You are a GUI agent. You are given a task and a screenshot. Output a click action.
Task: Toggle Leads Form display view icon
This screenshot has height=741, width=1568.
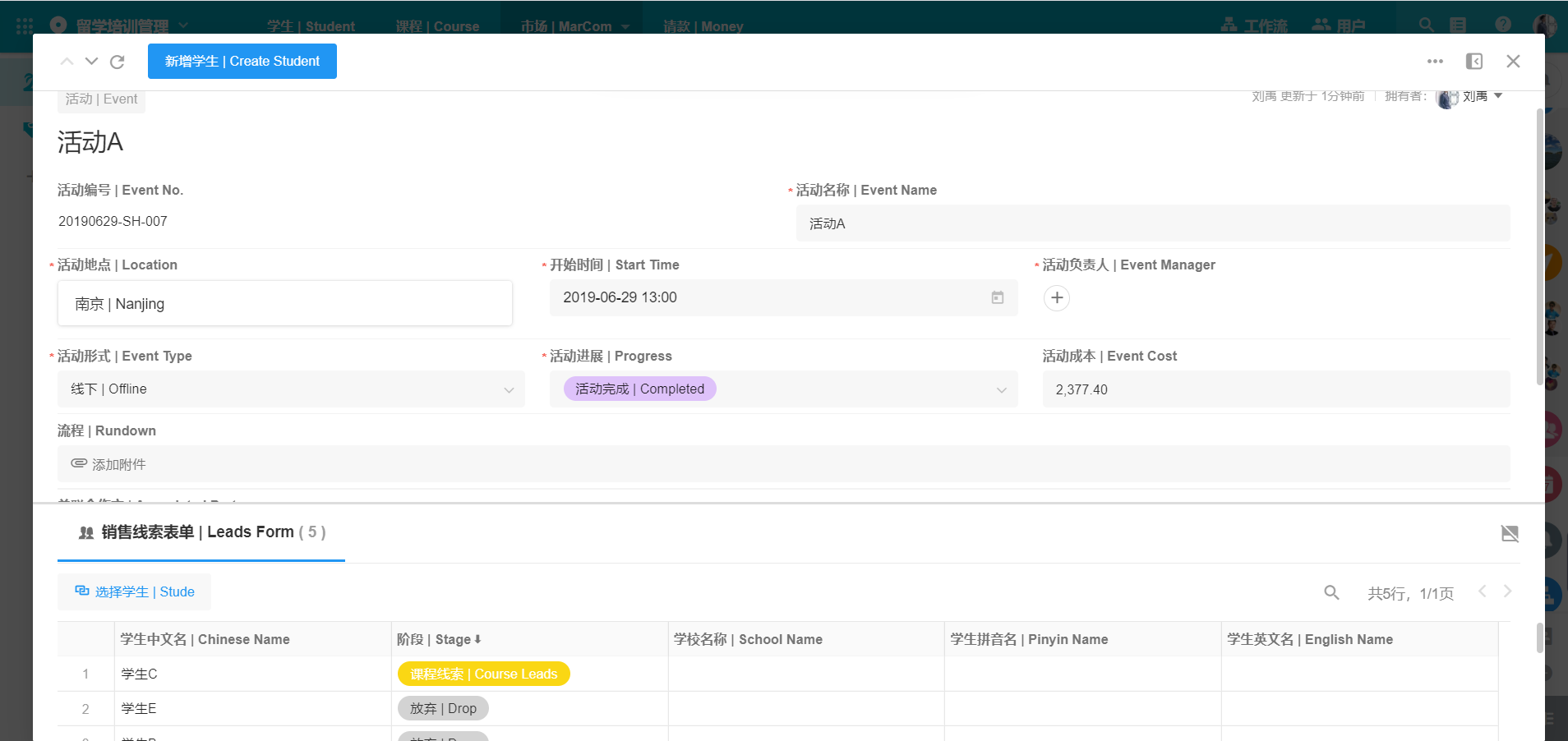(1510, 534)
